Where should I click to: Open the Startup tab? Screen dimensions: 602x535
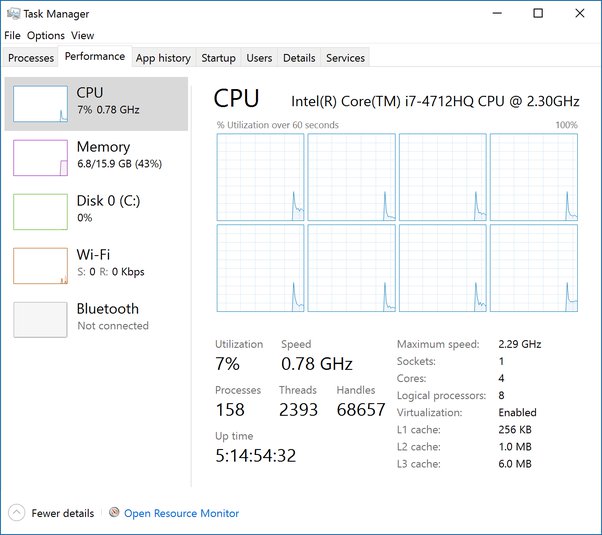[218, 58]
